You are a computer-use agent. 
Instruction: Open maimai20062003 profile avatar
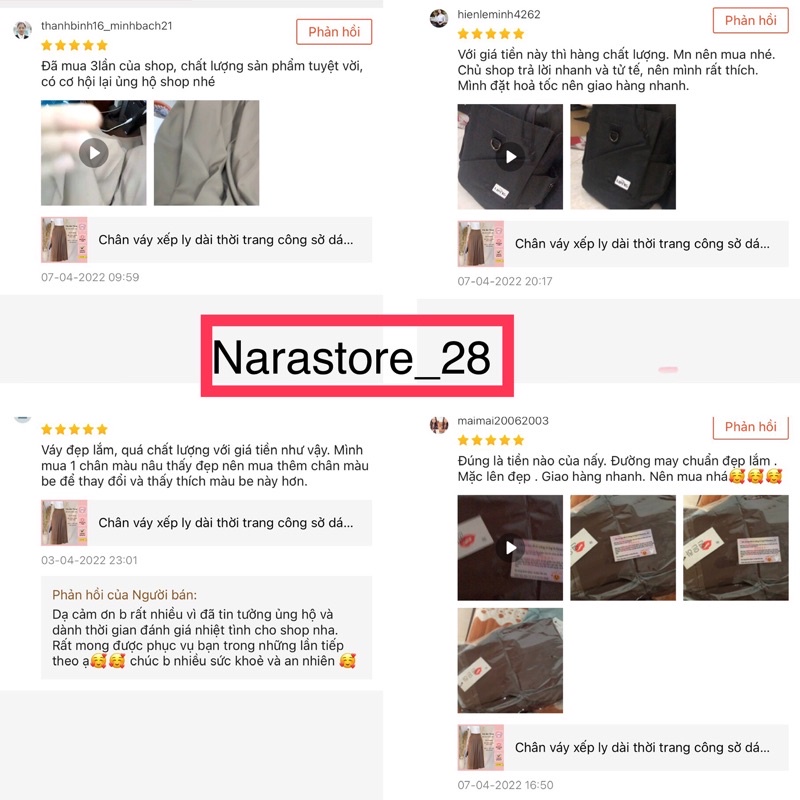[439, 424]
